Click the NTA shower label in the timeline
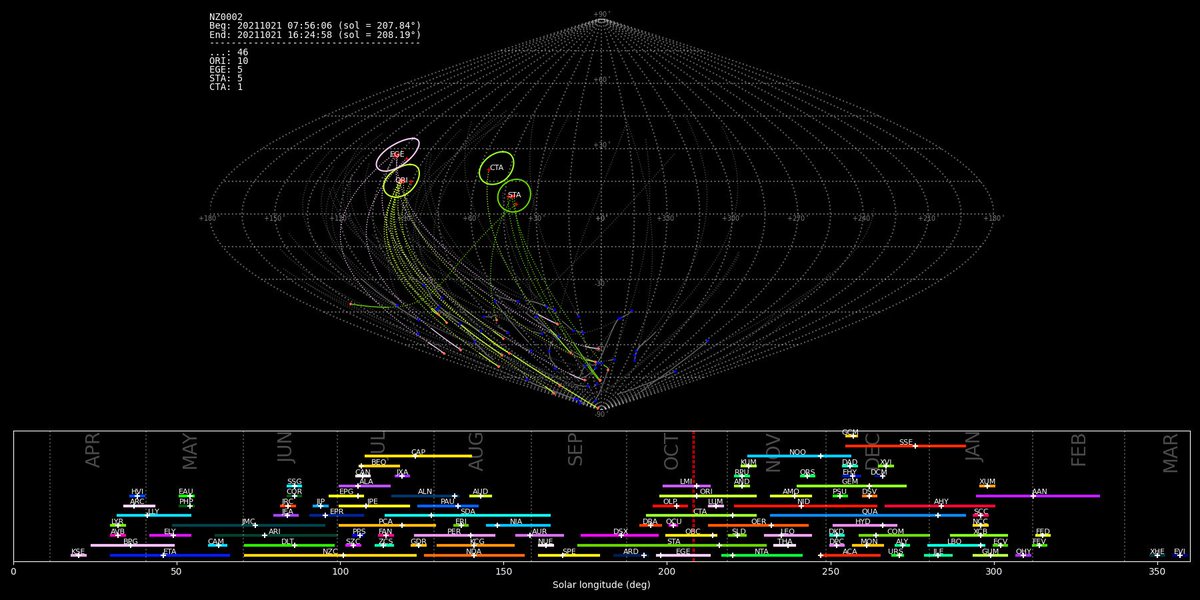This screenshot has width=1200, height=600. tap(762, 551)
